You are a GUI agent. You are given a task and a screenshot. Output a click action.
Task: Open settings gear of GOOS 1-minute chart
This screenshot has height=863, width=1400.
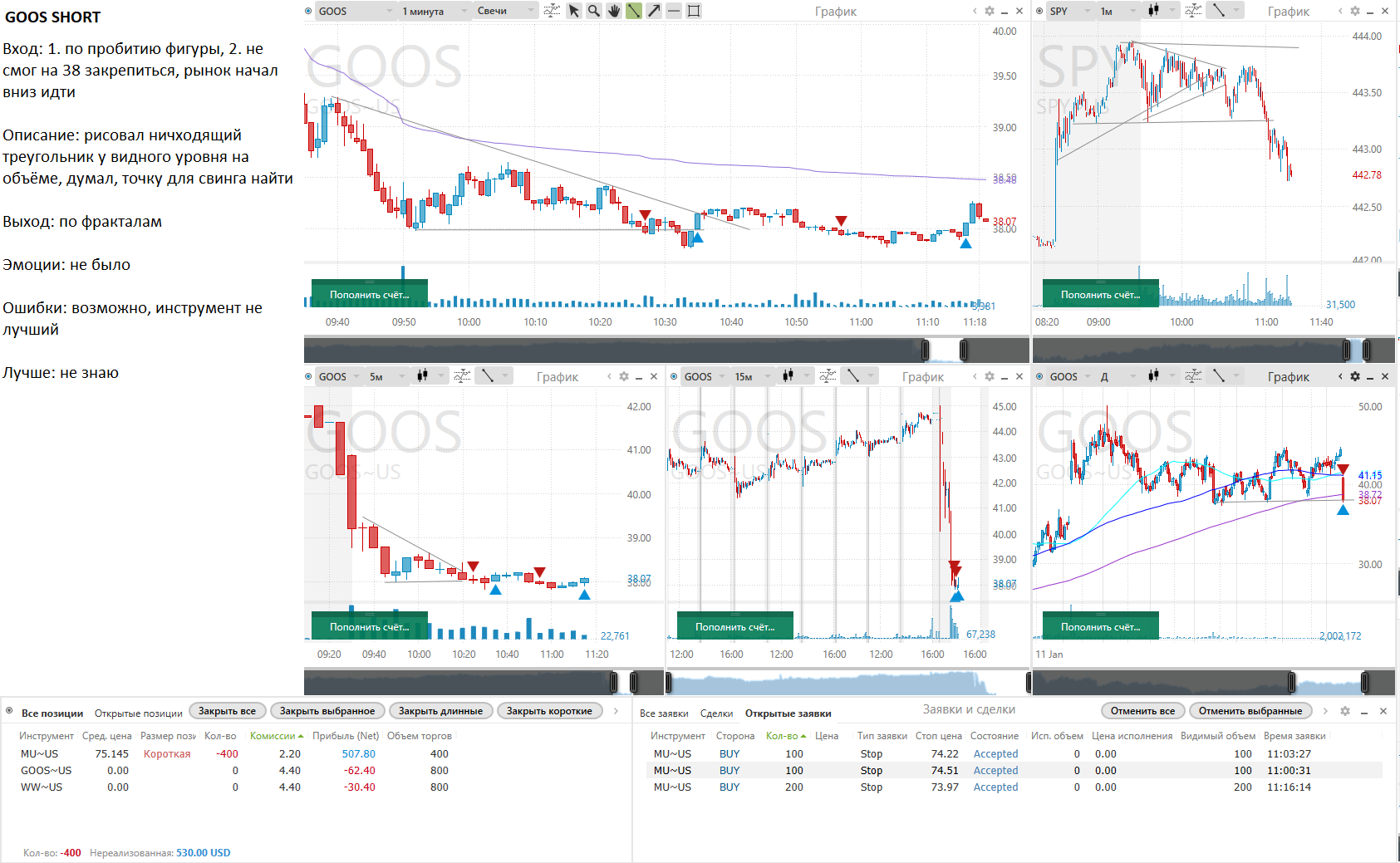click(x=989, y=11)
